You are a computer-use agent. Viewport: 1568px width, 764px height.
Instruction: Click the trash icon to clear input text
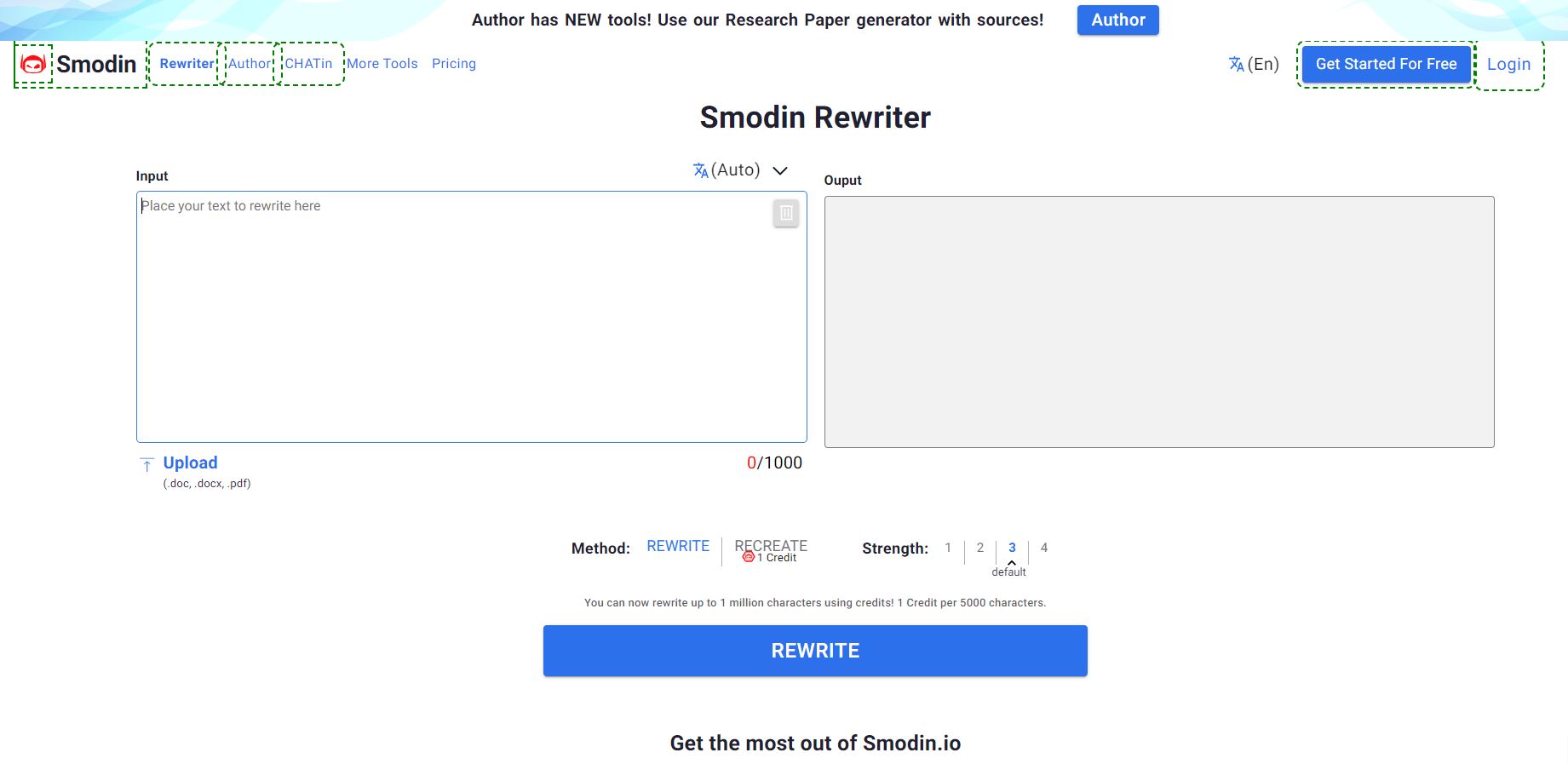pos(784,212)
